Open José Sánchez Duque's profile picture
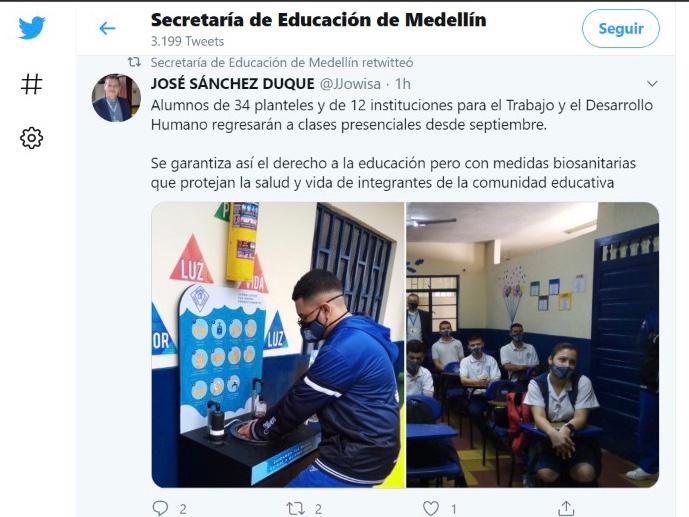 click(x=116, y=98)
